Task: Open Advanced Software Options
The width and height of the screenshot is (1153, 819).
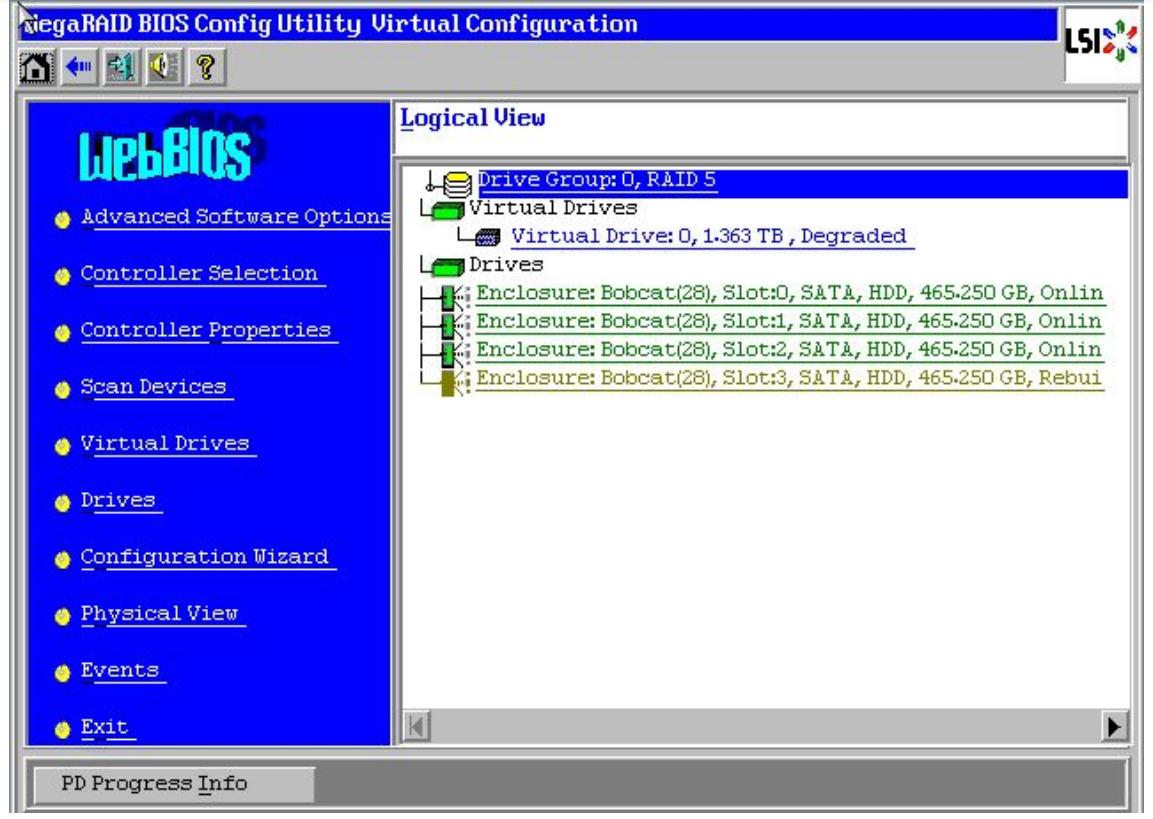Action: [x=235, y=217]
